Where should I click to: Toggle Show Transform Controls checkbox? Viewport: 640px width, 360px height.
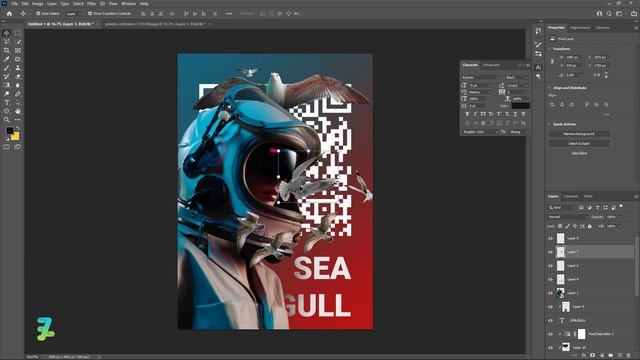click(90, 13)
